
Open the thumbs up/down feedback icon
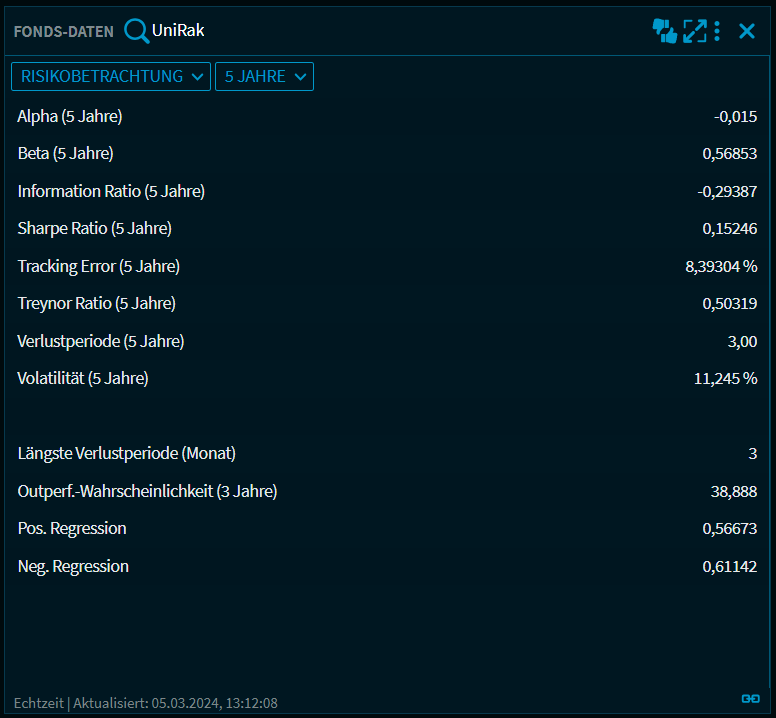(665, 31)
